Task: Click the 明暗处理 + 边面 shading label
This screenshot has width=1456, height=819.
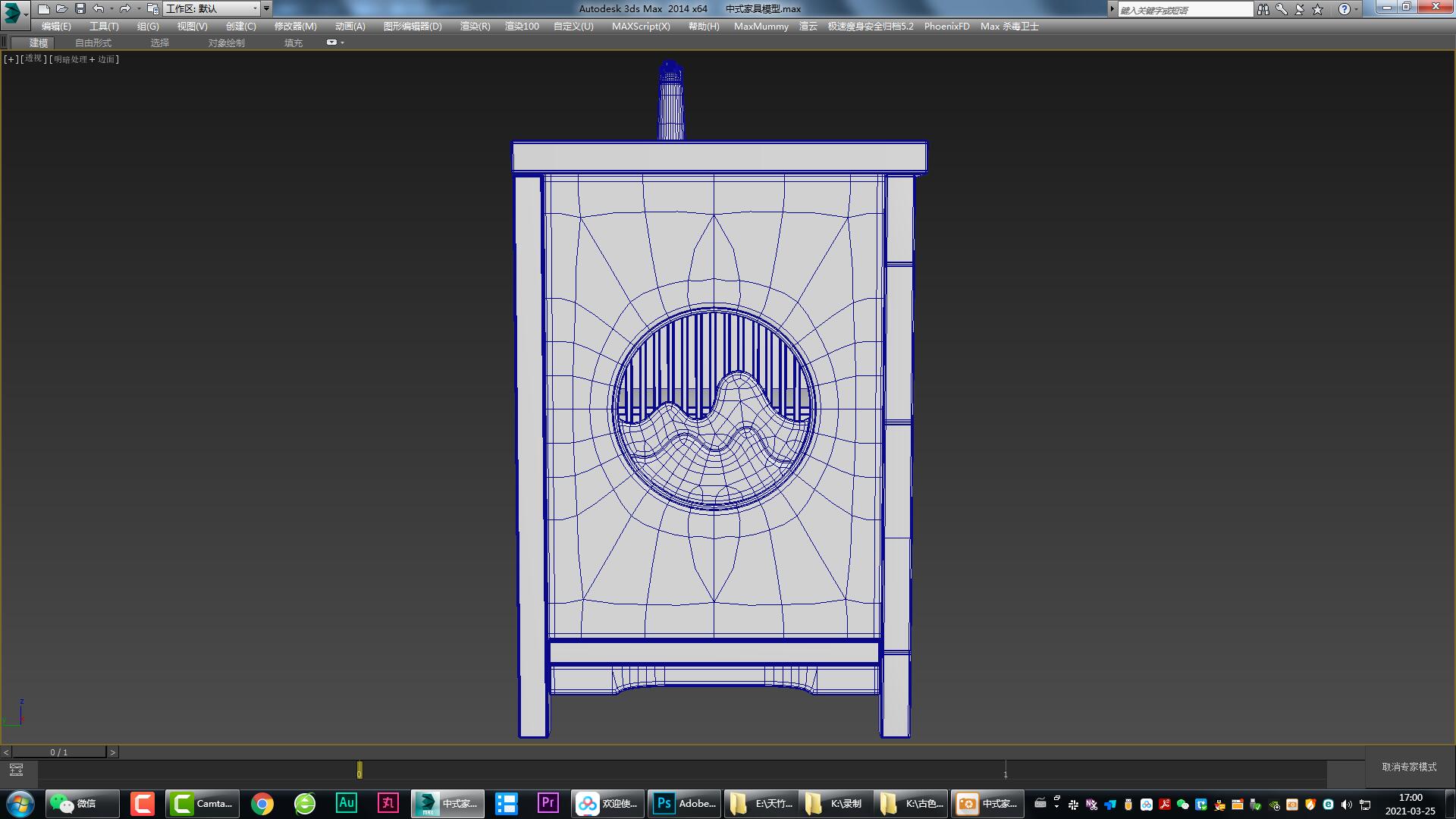Action: 85,59
